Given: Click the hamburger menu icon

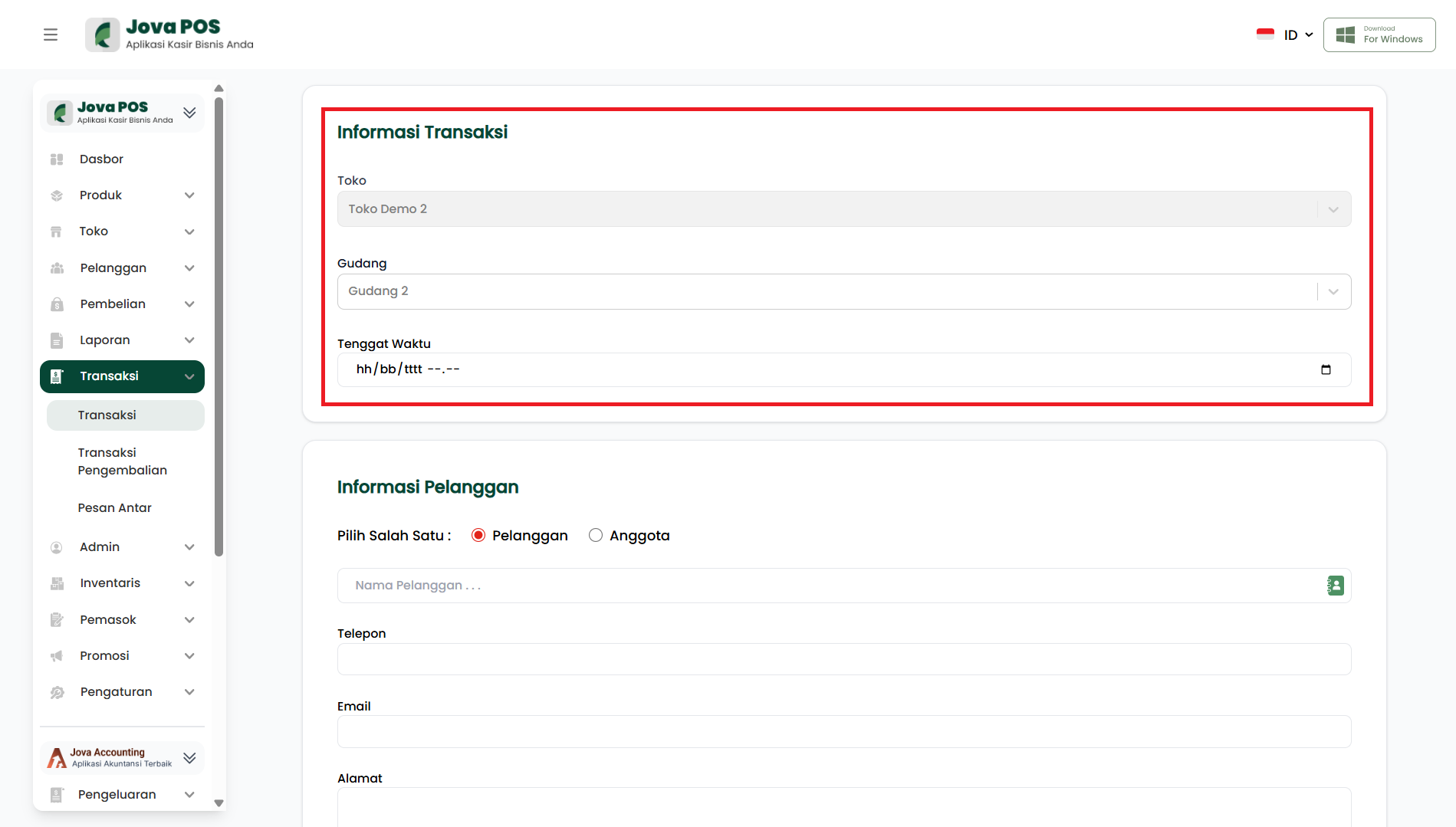Looking at the screenshot, I should coord(51,34).
